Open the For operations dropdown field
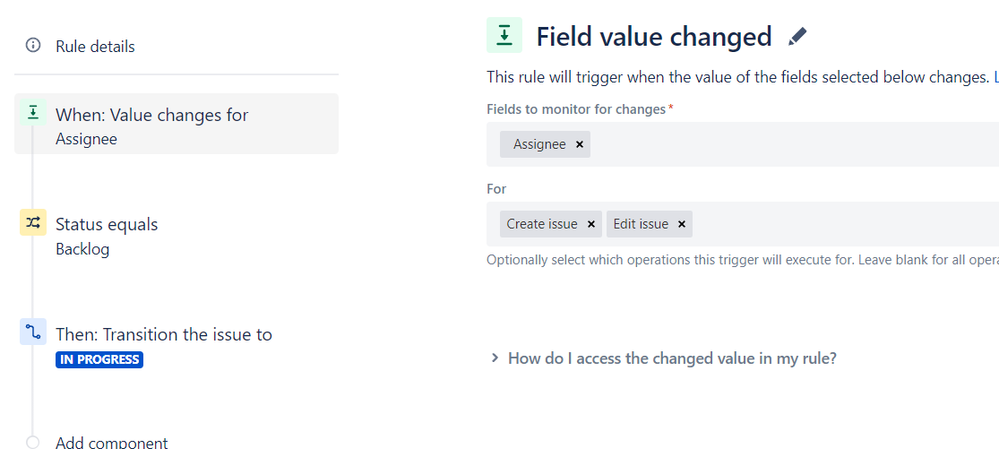This screenshot has width=999, height=449. tap(840, 225)
